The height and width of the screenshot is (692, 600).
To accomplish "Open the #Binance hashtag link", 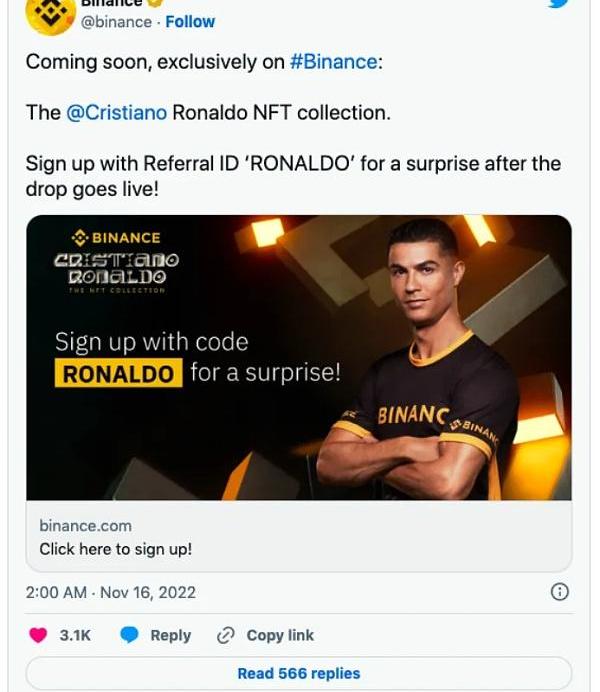I will coord(334,62).
